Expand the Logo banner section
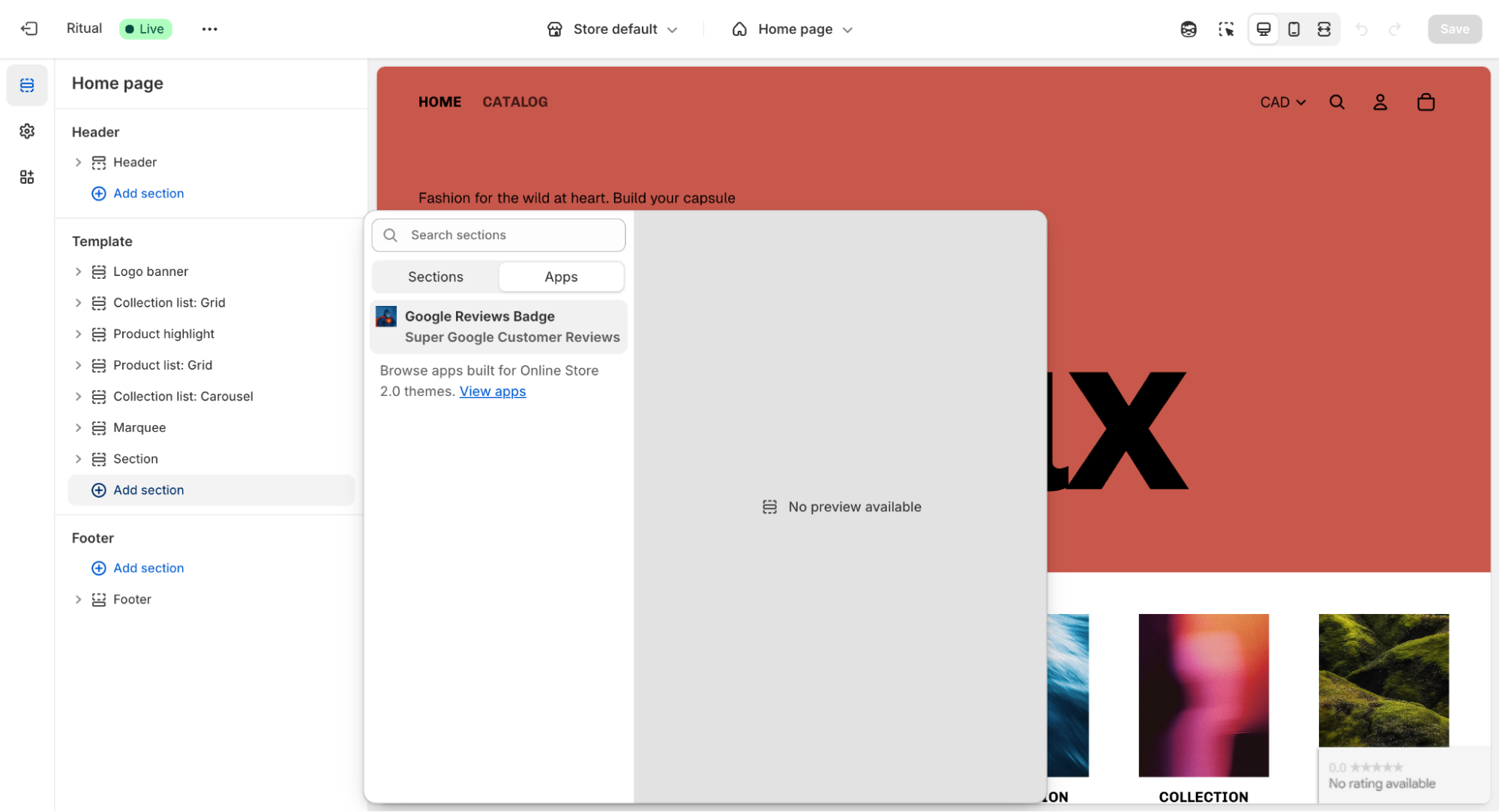 pos(78,271)
